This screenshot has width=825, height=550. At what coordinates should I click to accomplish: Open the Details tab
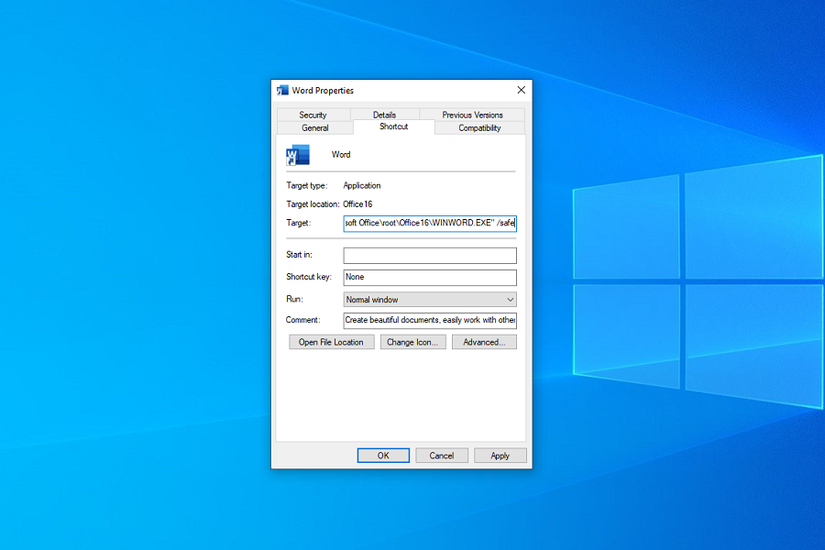(384, 115)
